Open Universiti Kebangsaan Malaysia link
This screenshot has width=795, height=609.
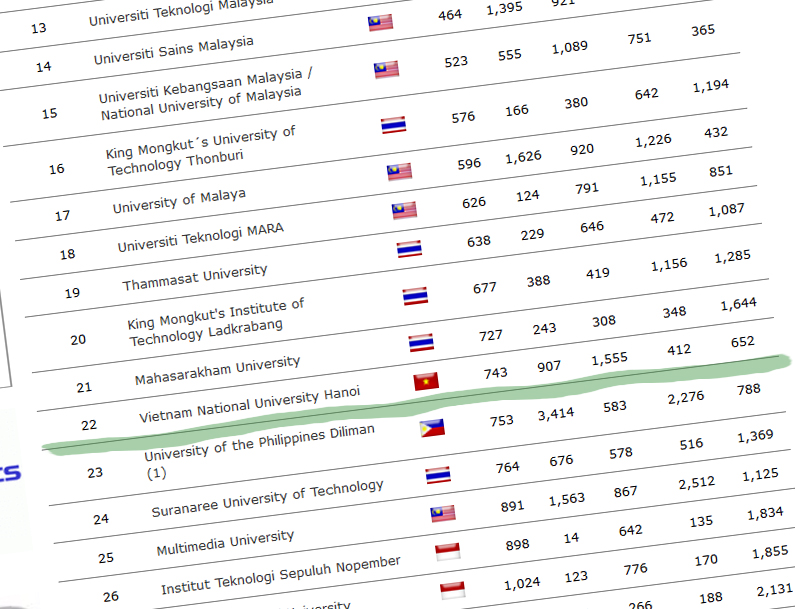click(x=205, y=95)
